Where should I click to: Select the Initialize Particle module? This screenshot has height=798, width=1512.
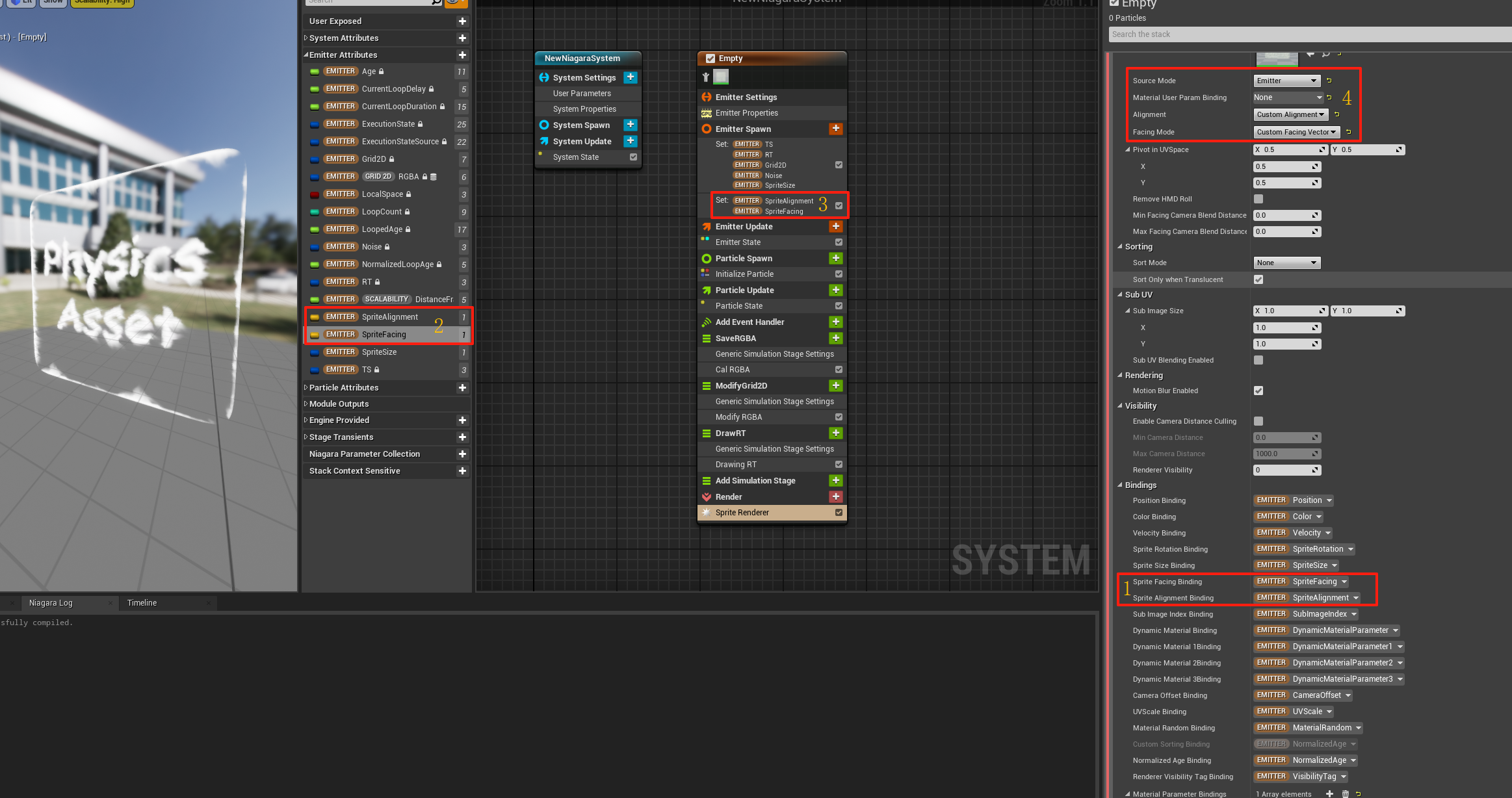pos(744,274)
